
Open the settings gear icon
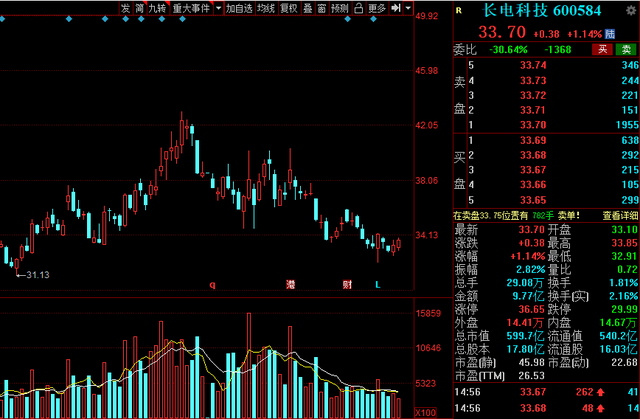pos(631,11)
